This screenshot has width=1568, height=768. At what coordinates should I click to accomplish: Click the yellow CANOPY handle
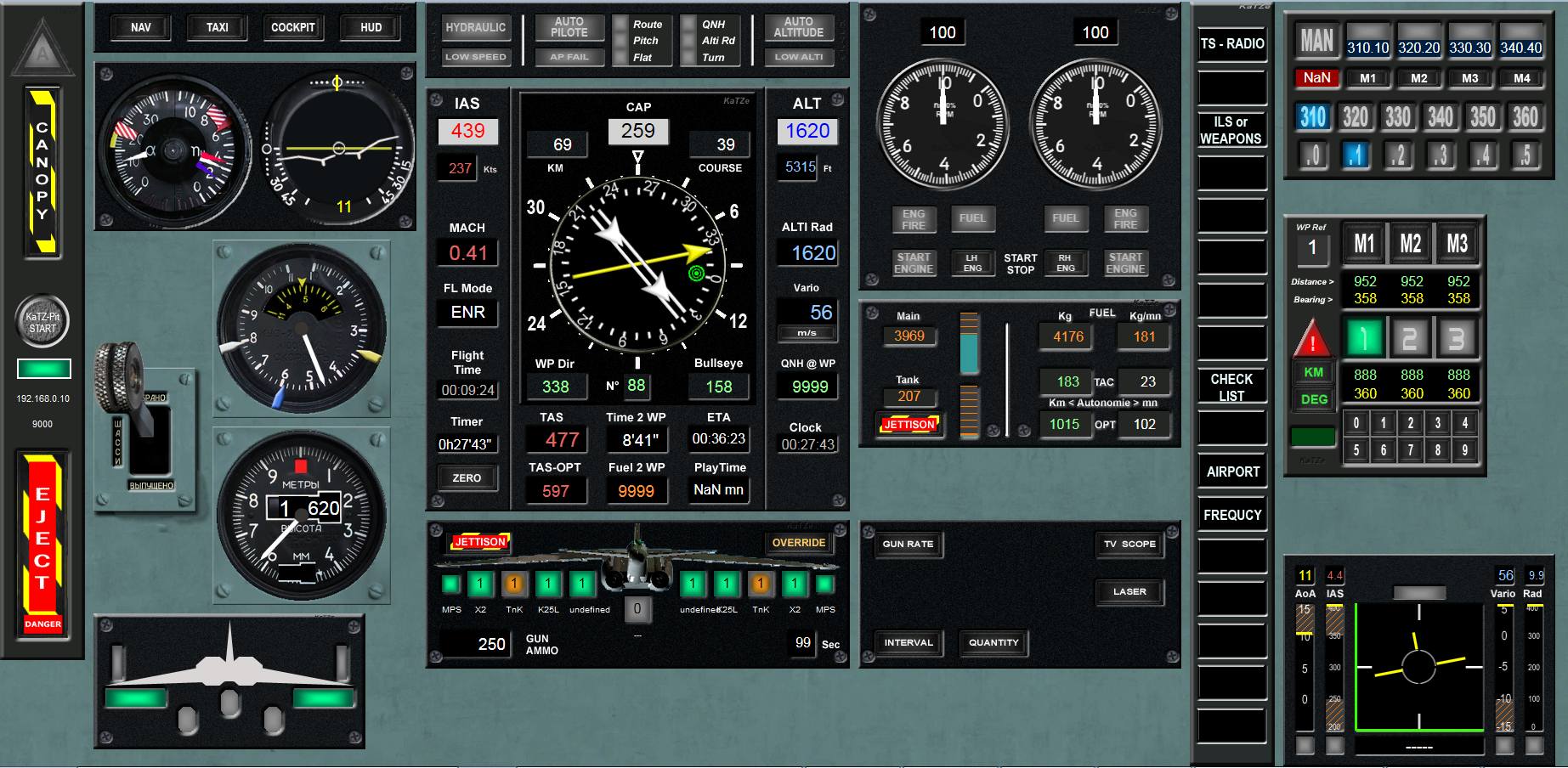(x=42, y=172)
